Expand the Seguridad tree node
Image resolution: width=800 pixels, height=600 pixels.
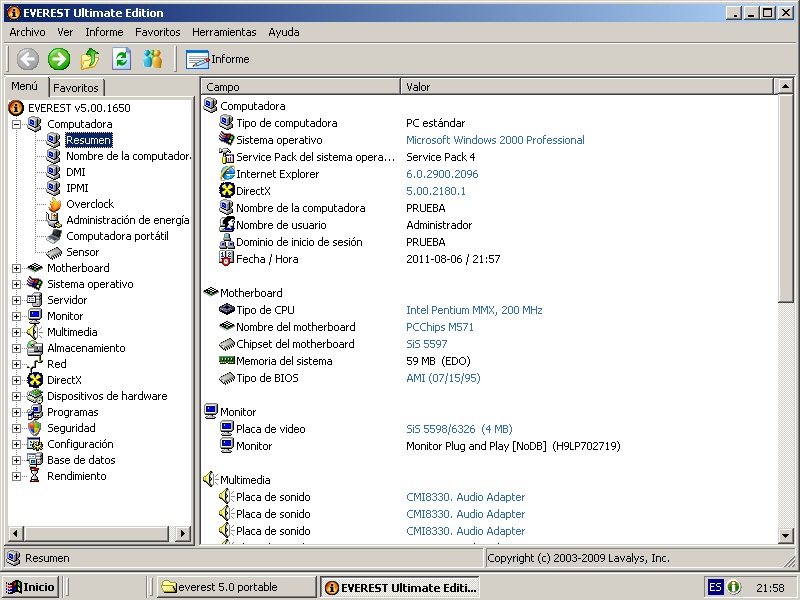16,429
